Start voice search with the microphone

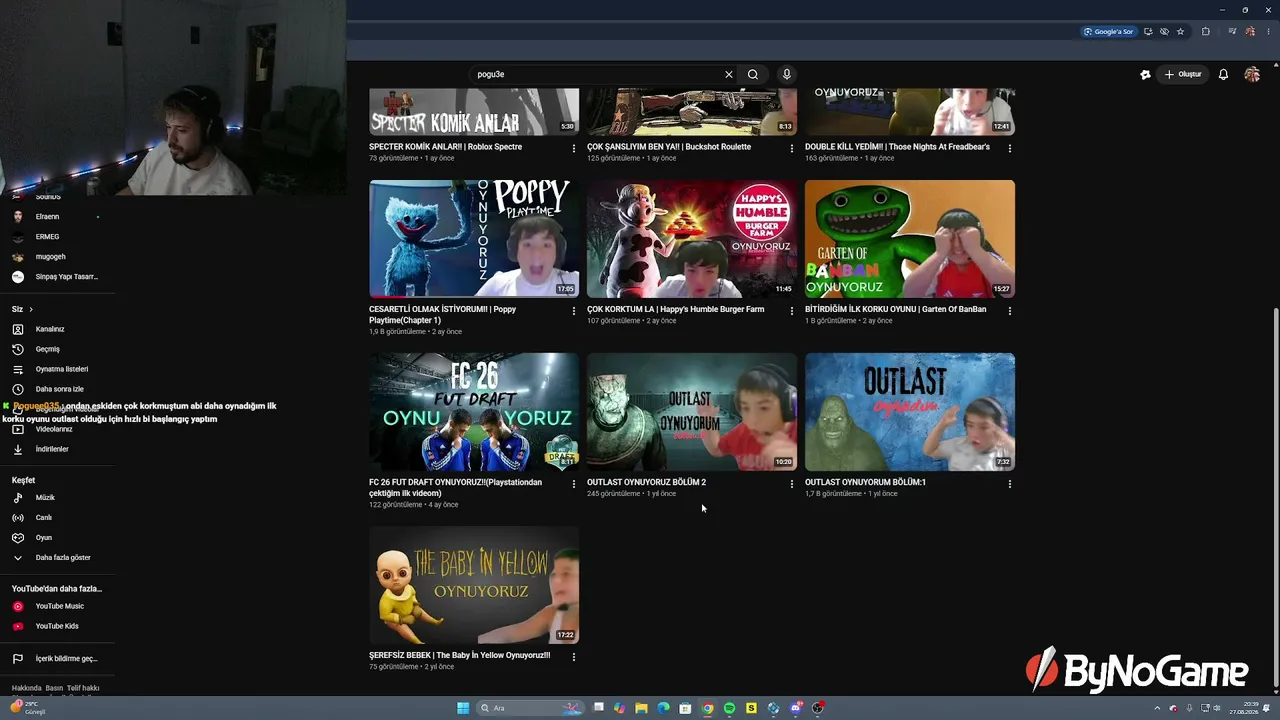coord(787,74)
